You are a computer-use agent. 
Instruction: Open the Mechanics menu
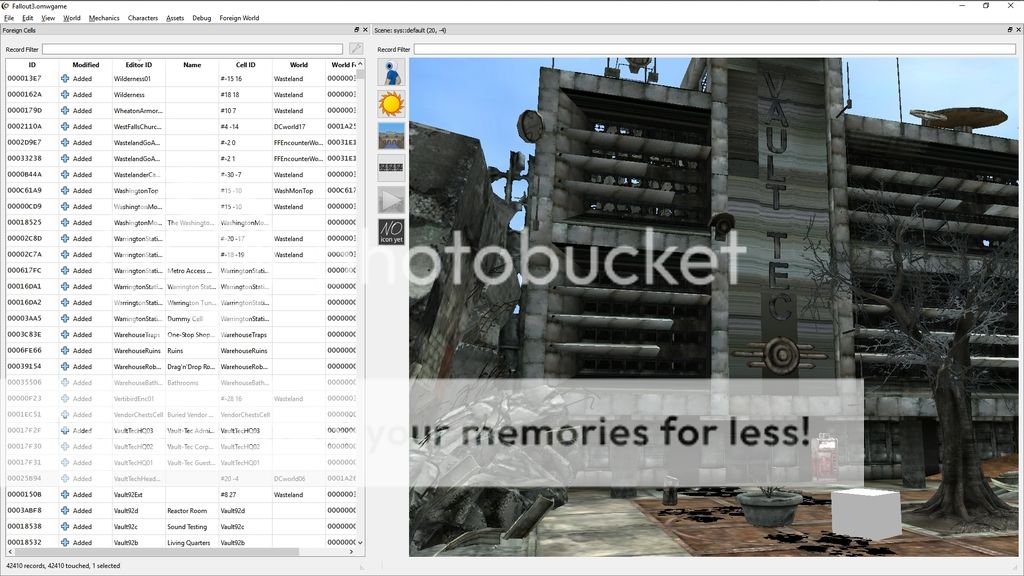[104, 18]
